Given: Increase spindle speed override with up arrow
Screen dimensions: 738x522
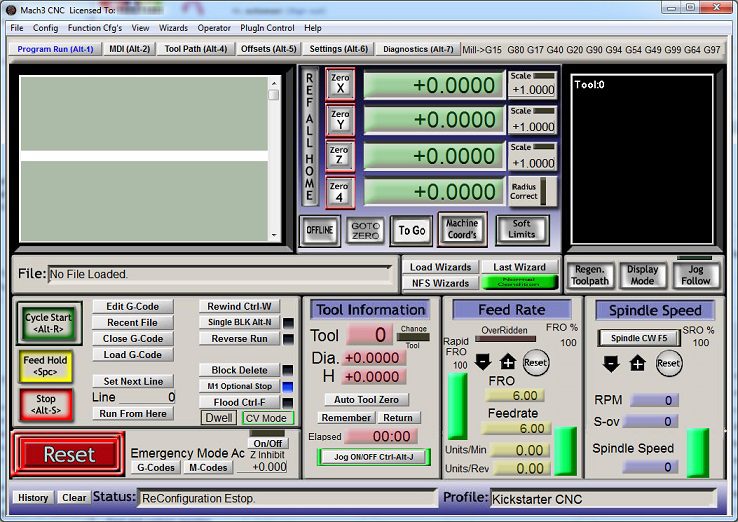Looking at the screenshot, I should [637, 363].
